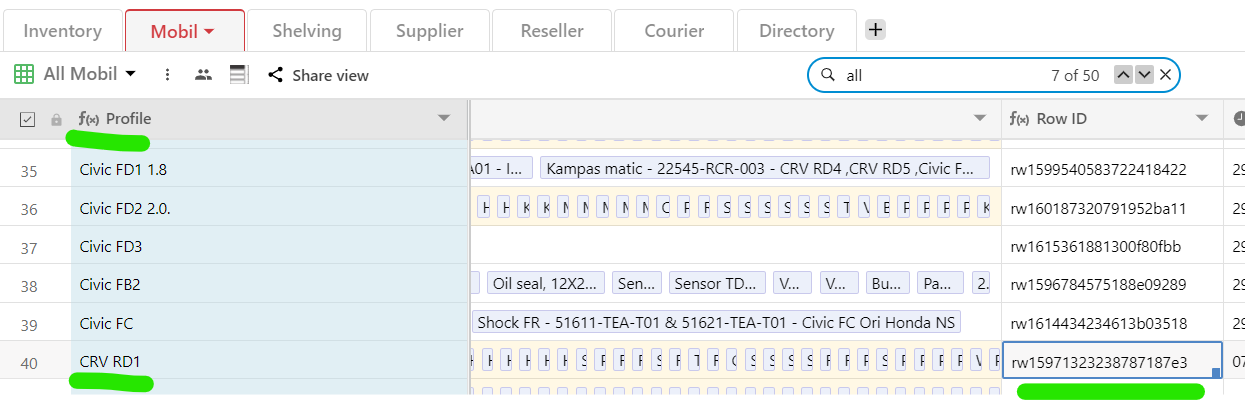Image resolution: width=1245 pixels, height=401 pixels.
Task: Open the Pa... chip in Civic FB2 row
Action: tap(940, 284)
